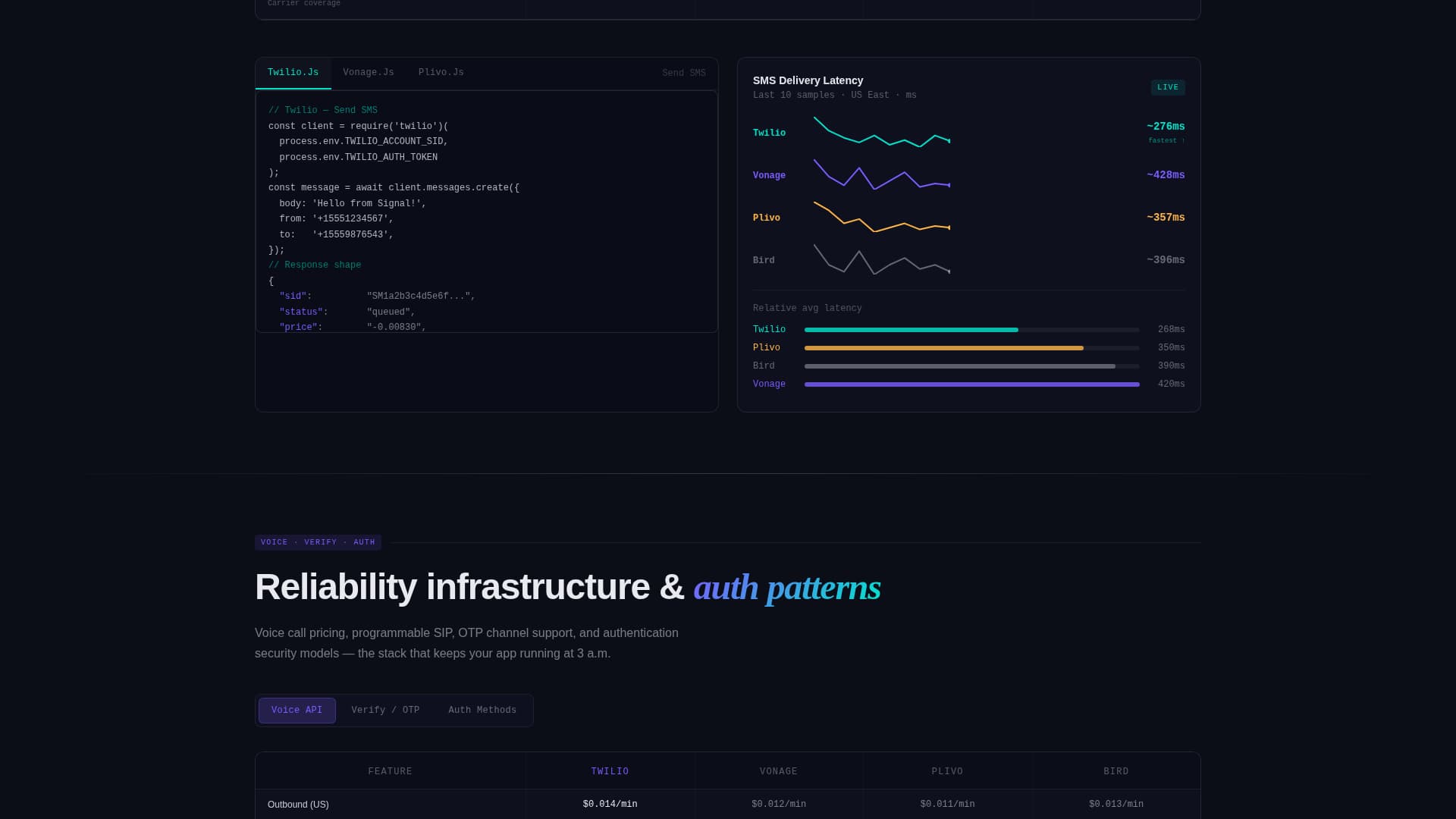Click the VOICE · VERIFY · AUTH badge
This screenshot has height=819, width=1456.
pyautogui.click(x=318, y=542)
